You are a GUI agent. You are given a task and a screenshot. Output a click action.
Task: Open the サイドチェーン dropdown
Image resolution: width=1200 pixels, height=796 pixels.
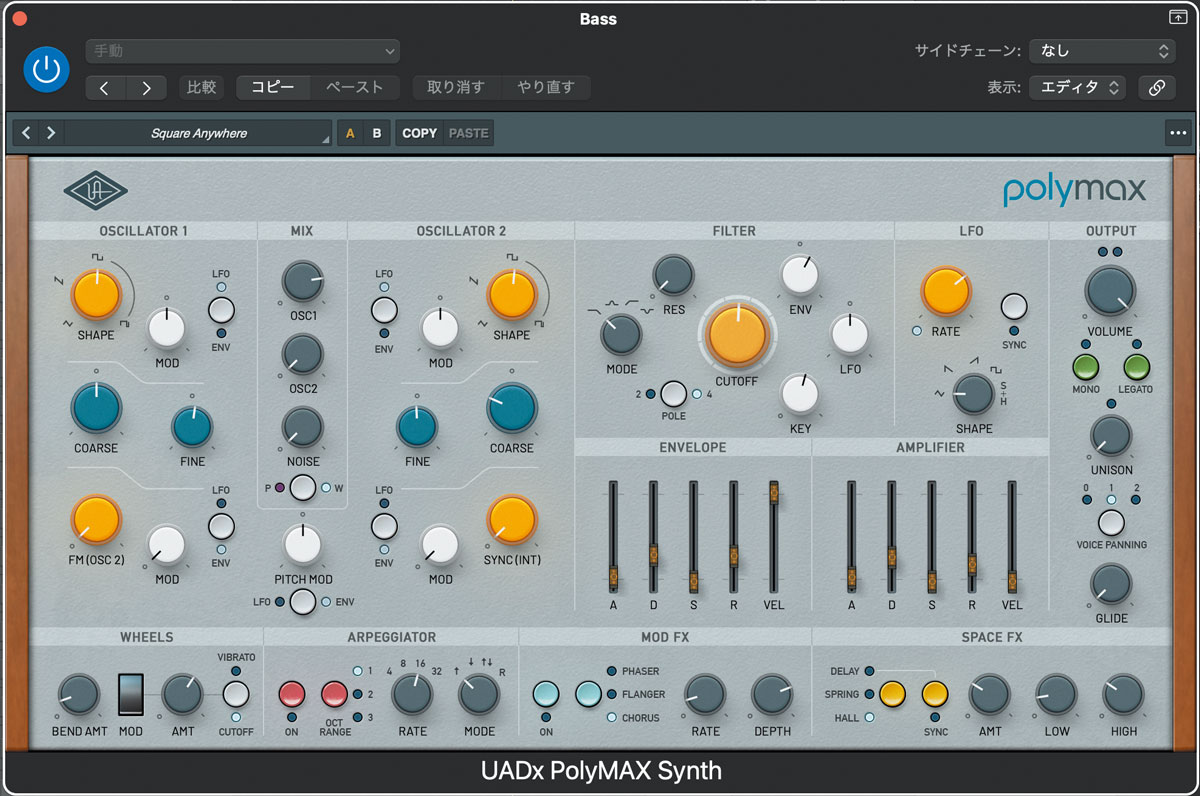(x=1102, y=51)
